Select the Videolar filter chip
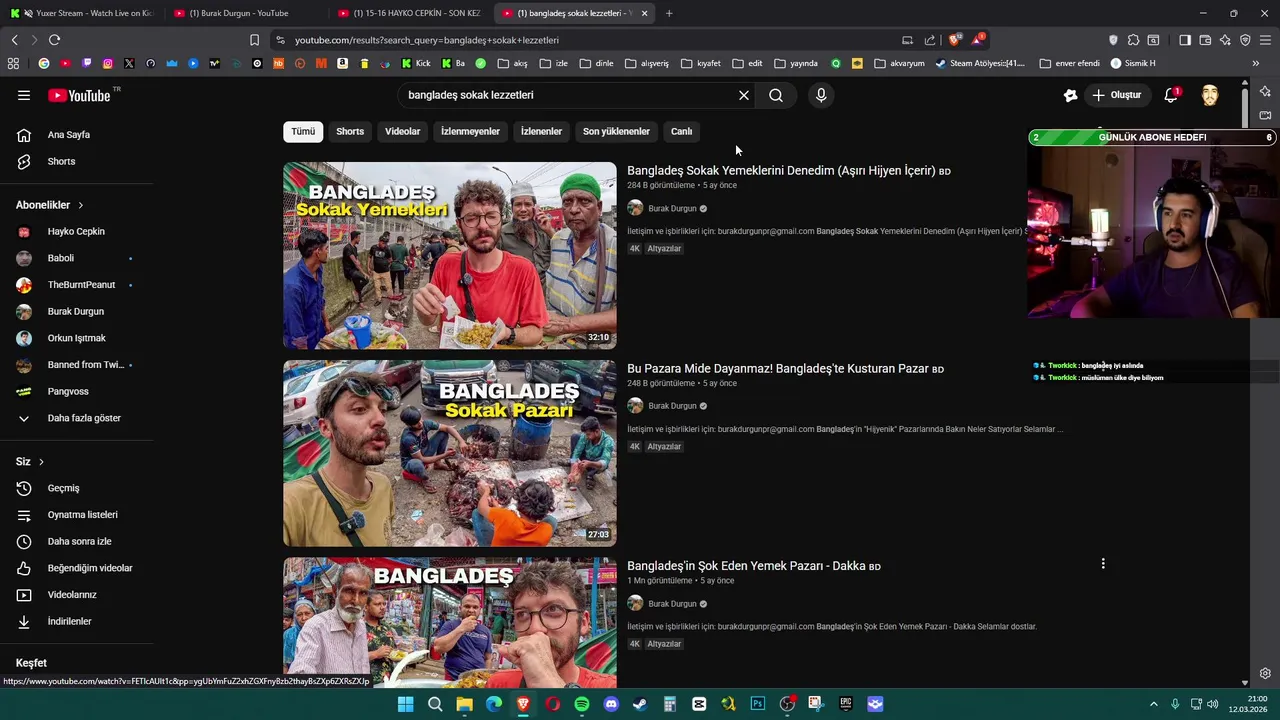Image resolution: width=1280 pixels, height=720 pixels. point(403,131)
